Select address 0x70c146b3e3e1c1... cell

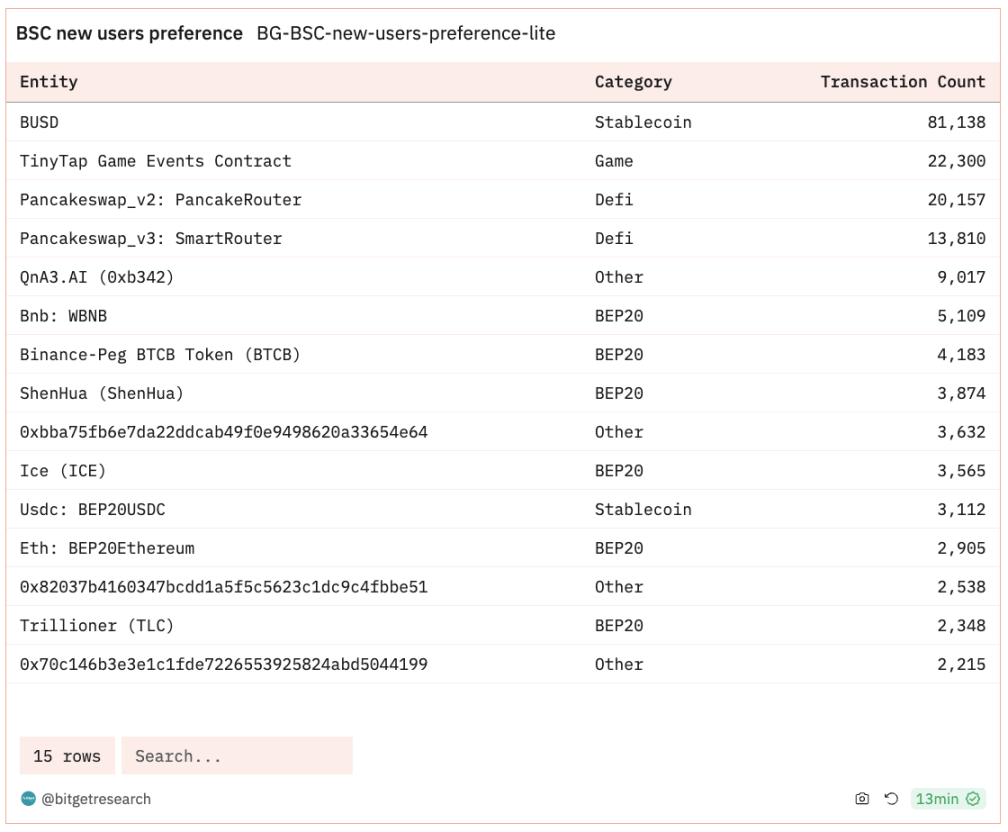224,664
